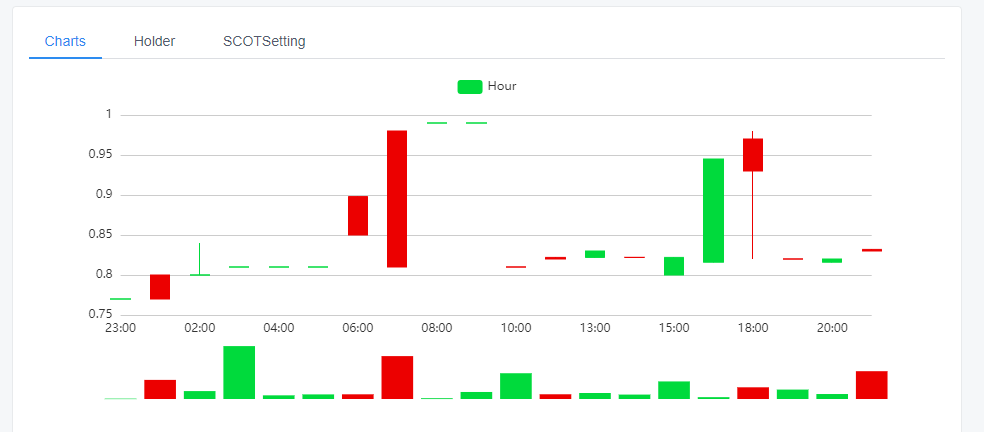Select the flat green candle at 08:00
Image resolution: width=984 pixels, height=432 pixels.
coord(437,123)
